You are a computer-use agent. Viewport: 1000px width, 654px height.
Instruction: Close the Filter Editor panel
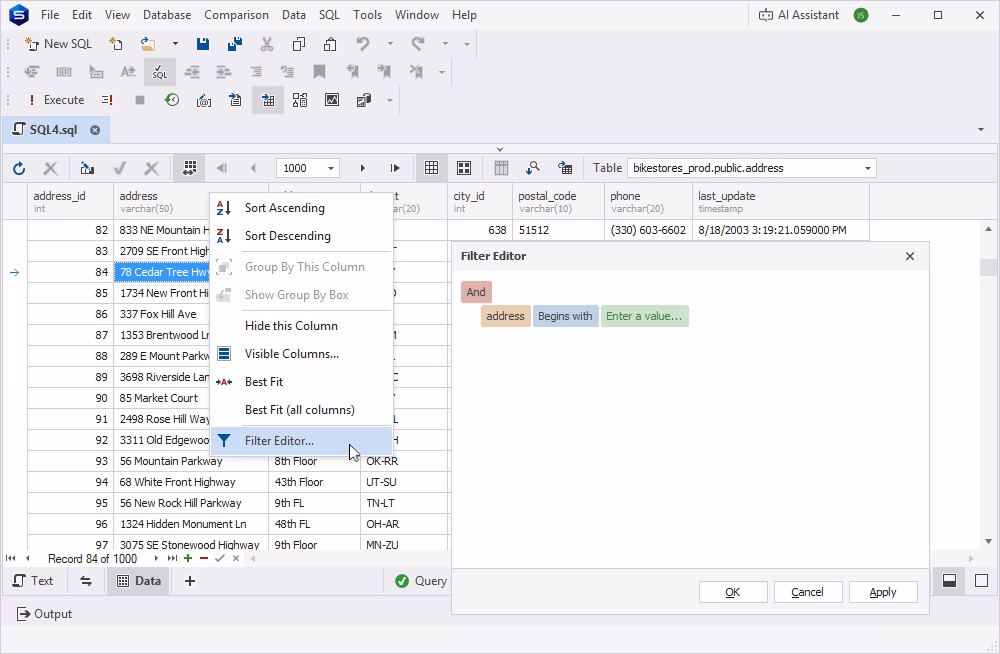[x=910, y=256]
